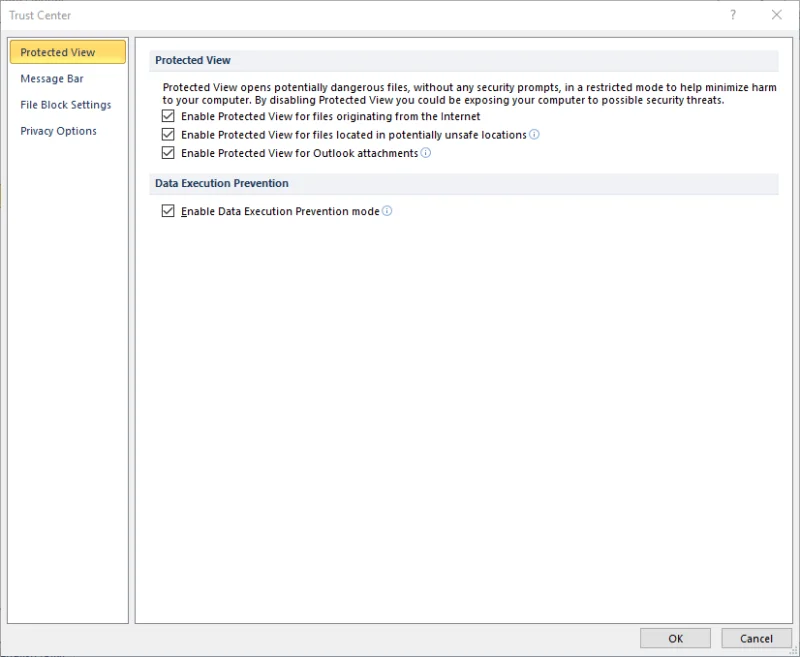Select the Protected View category
Screen dimensions: 800x657
click(x=68, y=52)
